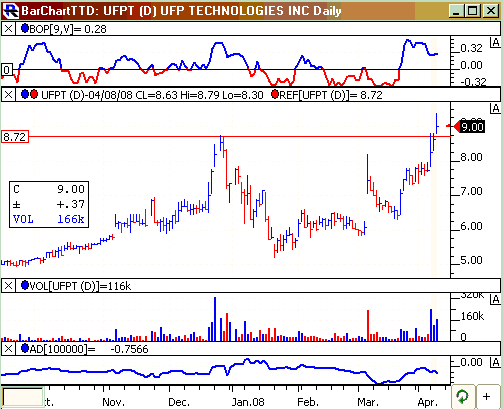The image size is (503, 409).
Task: Click the 7.00 price axis label
Action: (471, 191)
